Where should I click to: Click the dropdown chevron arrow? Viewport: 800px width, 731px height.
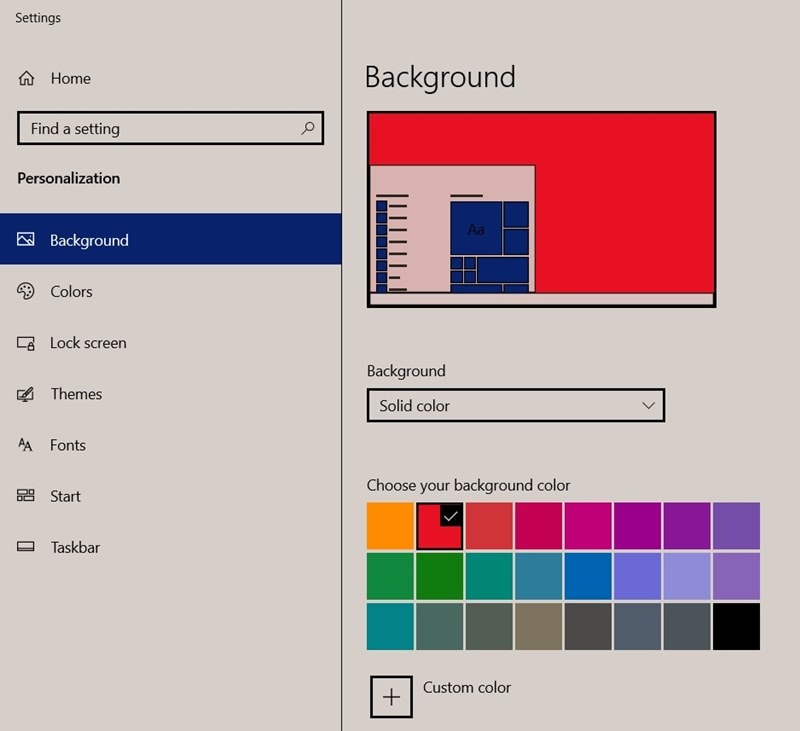click(x=648, y=406)
